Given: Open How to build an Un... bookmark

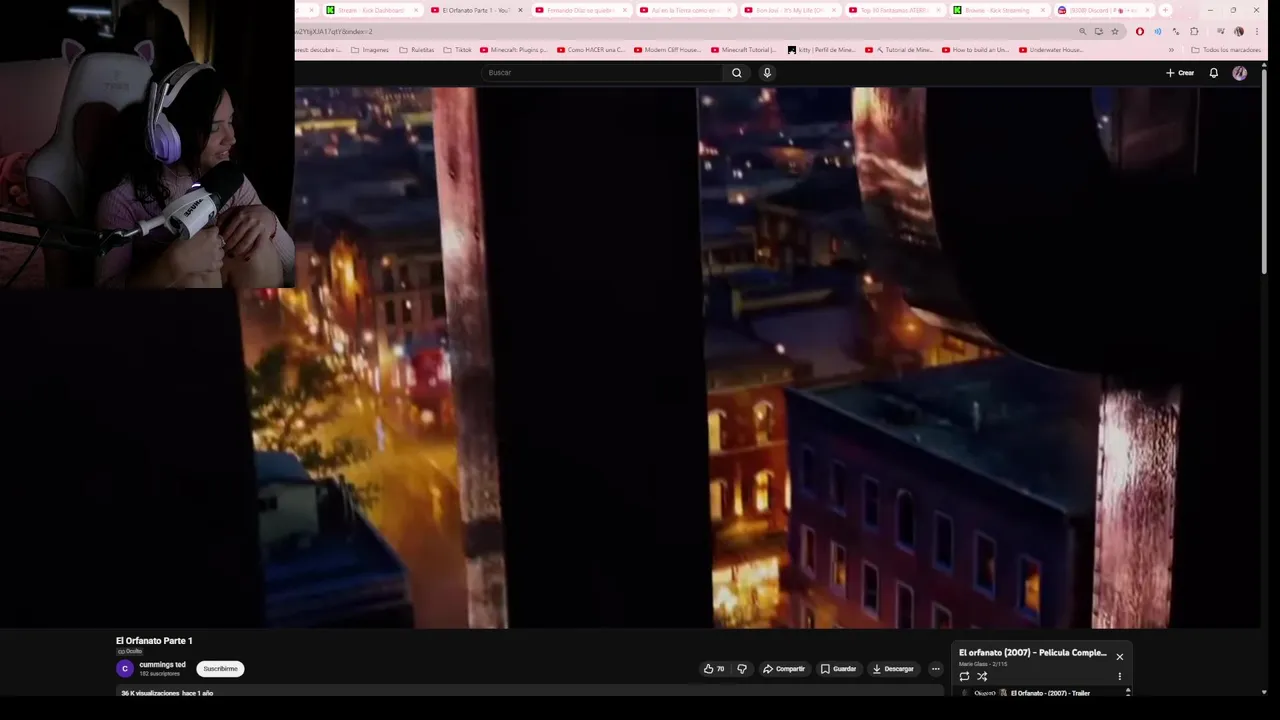Looking at the screenshot, I should (x=976, y=50).
